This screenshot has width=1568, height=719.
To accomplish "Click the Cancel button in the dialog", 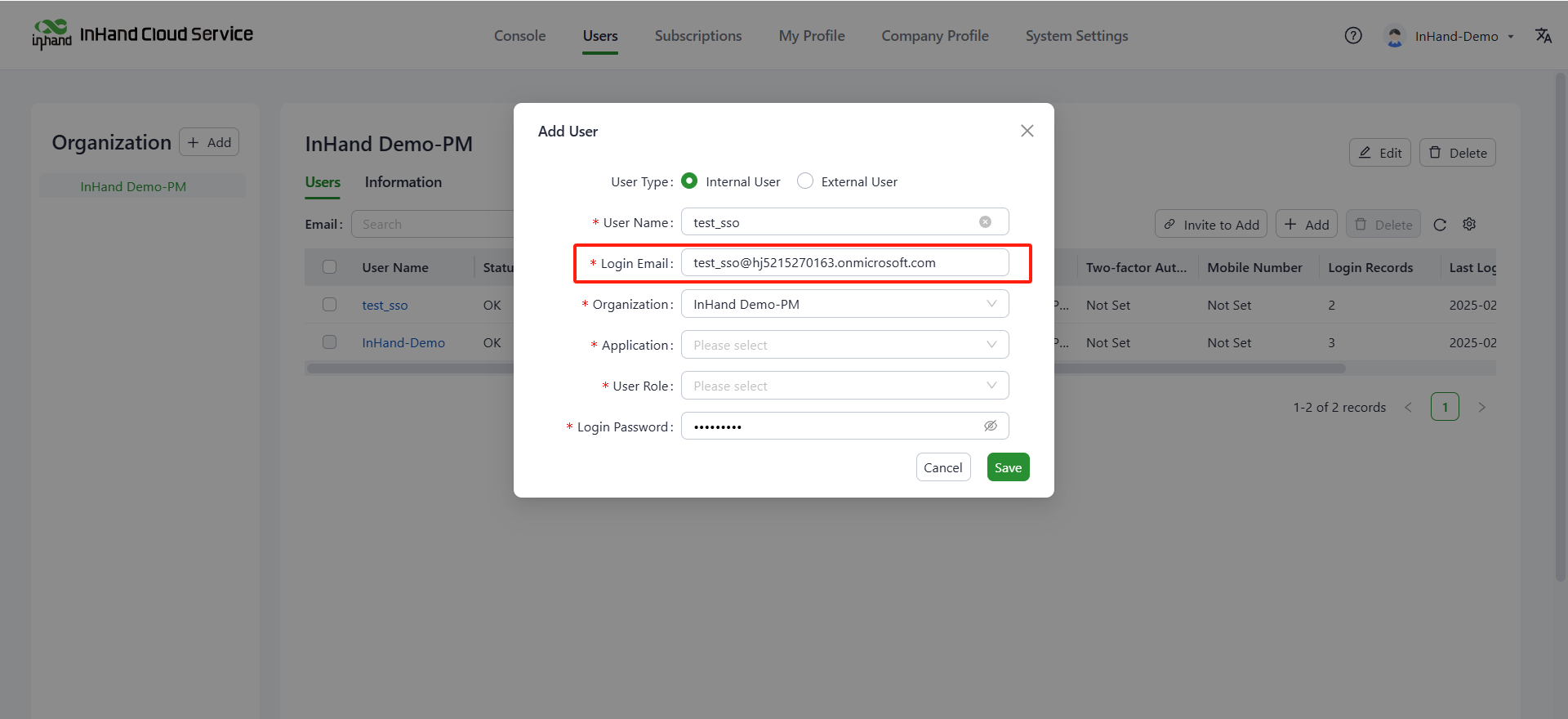I will pos(942,467).
